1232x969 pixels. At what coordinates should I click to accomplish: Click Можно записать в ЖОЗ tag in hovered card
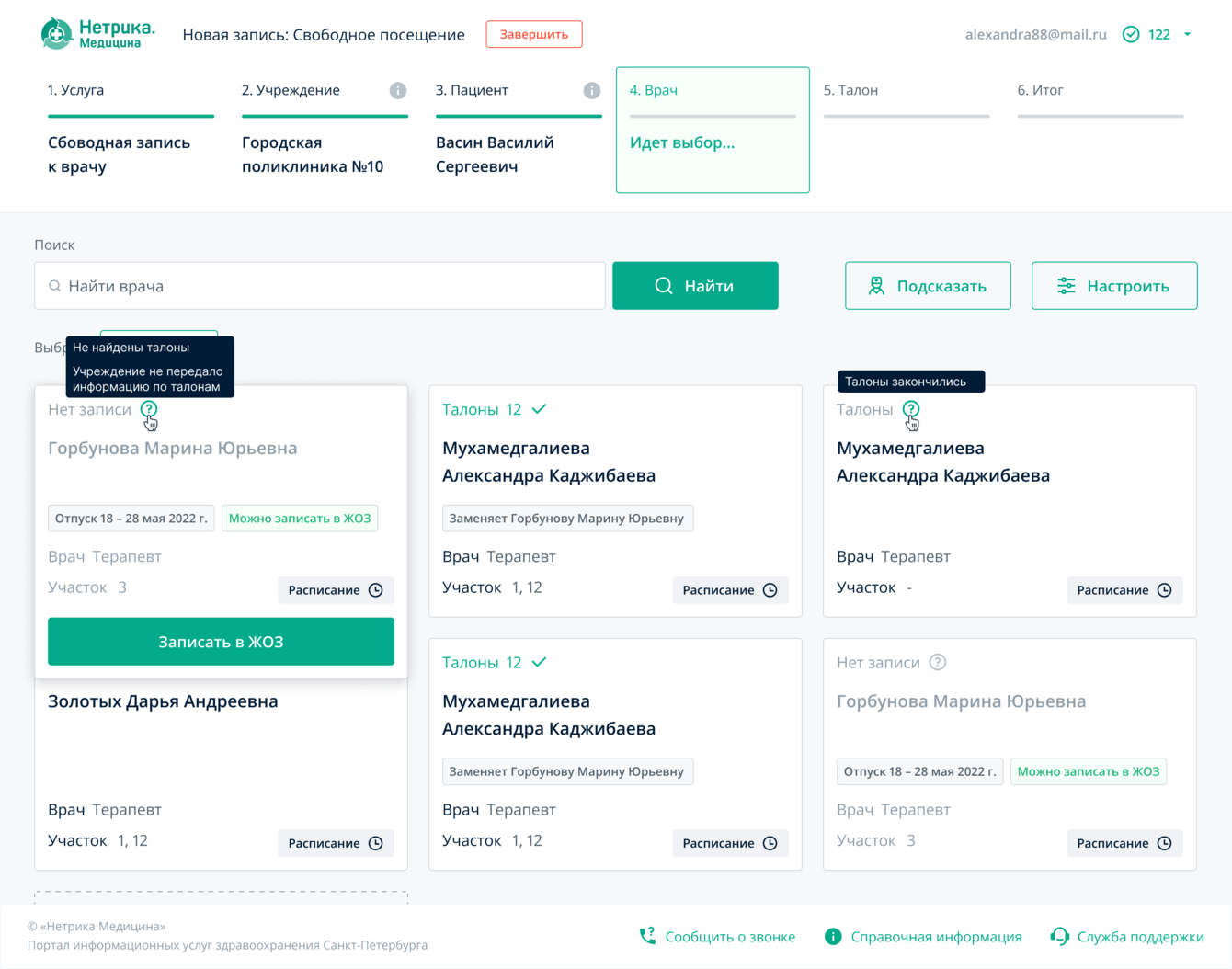[300, 519]
